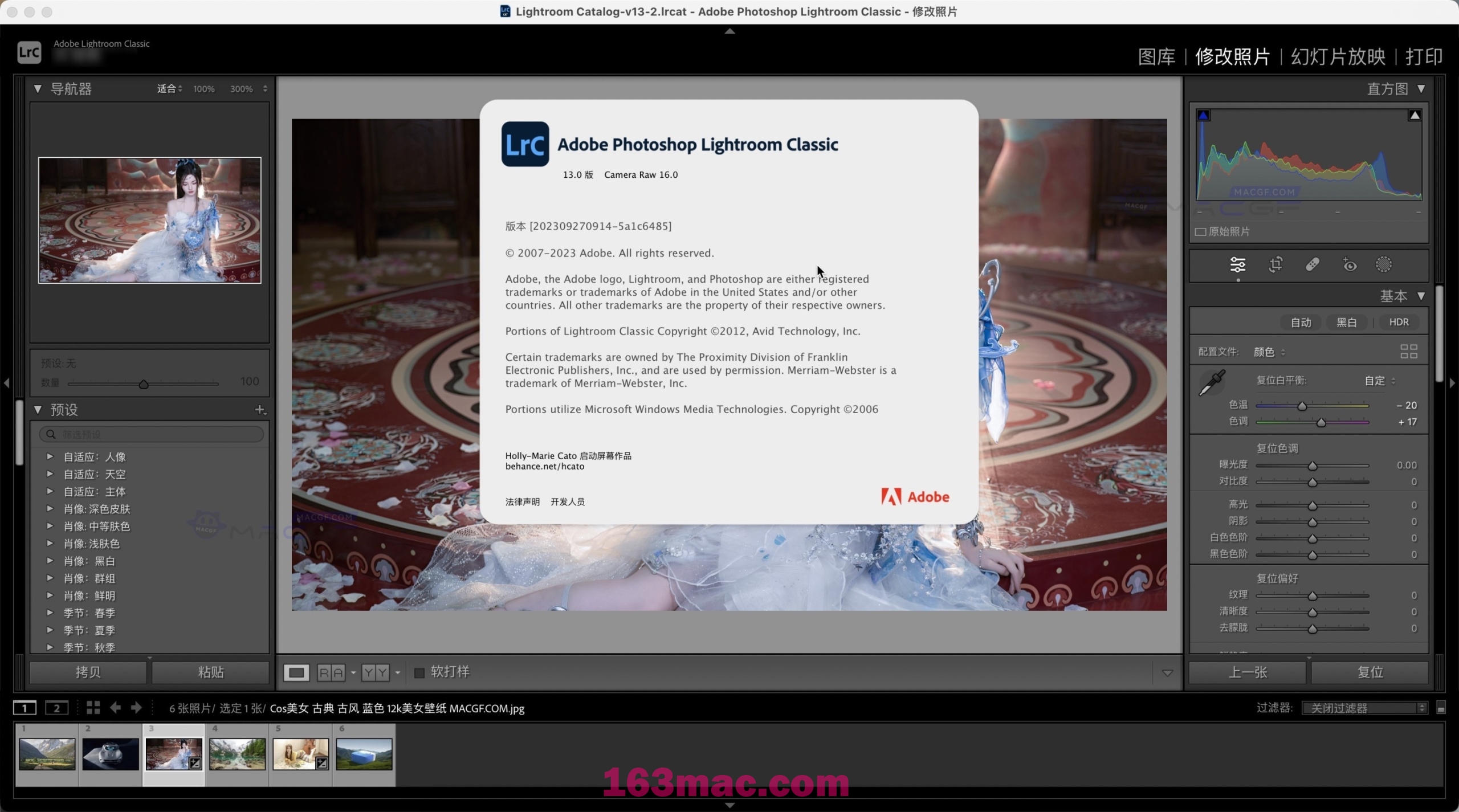Select the Red eye correction tool icon
Image resolution: width=1459 pixels, height=812 pixels.
pyautogui.click(x=1349, y=265)
